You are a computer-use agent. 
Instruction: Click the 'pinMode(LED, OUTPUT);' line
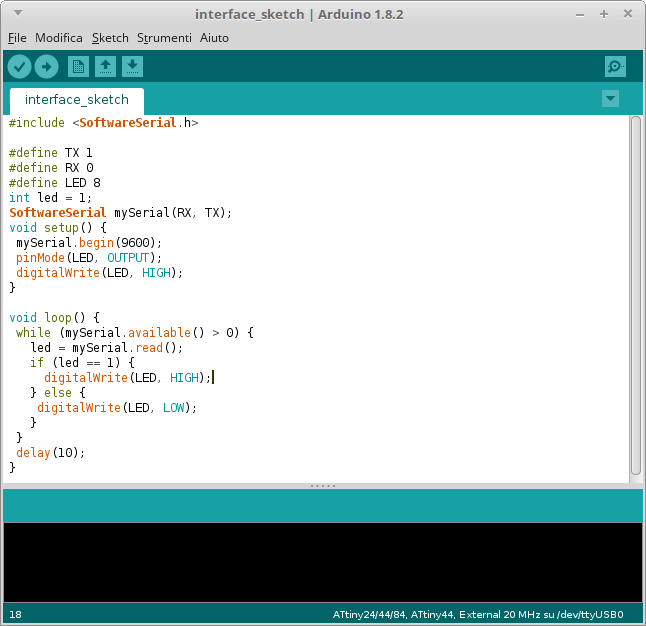click(89, 258)
